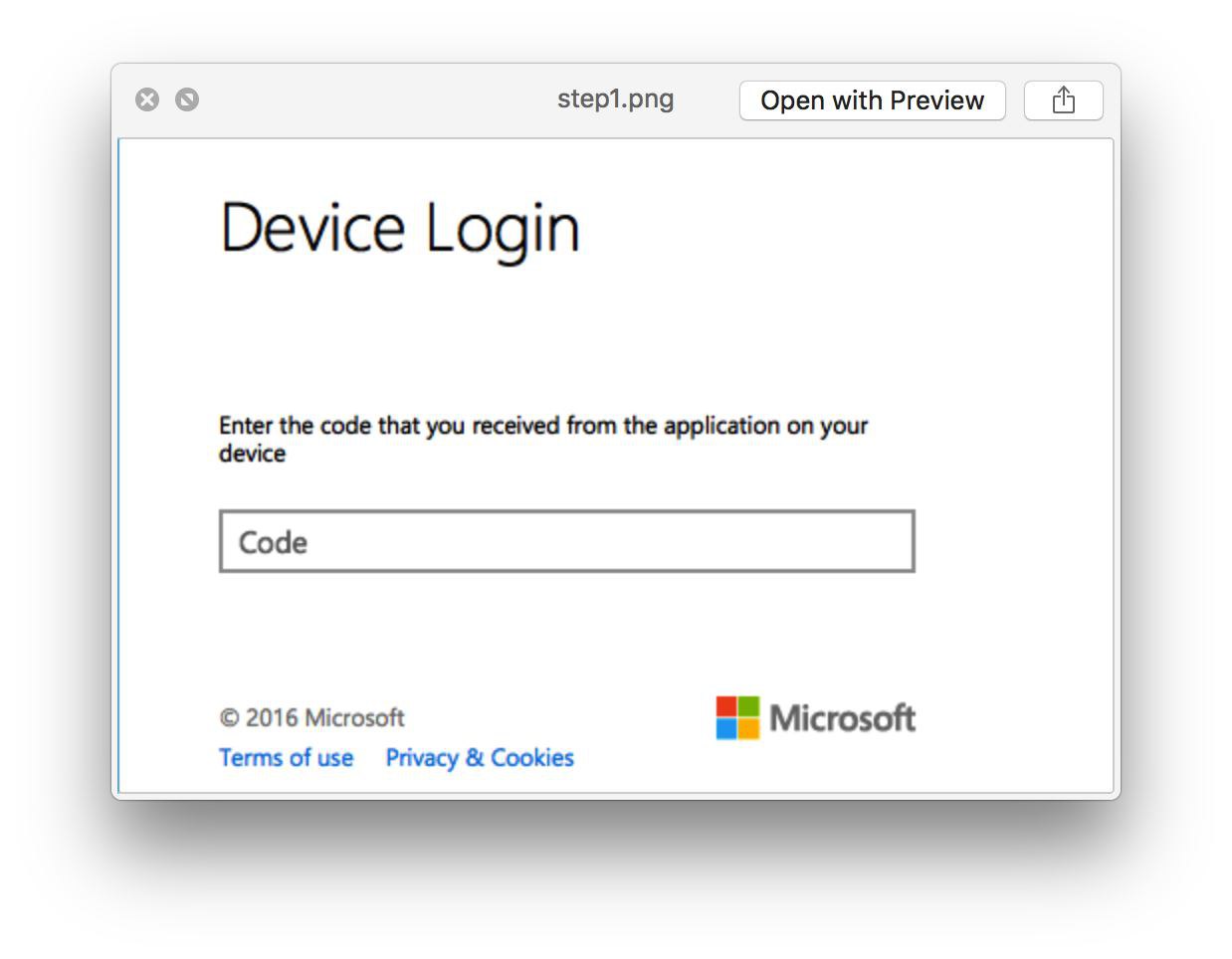This screenshot has height=959, width=1232.
Task: Click the word "Login" in the heading
Action: pos(503,231)
